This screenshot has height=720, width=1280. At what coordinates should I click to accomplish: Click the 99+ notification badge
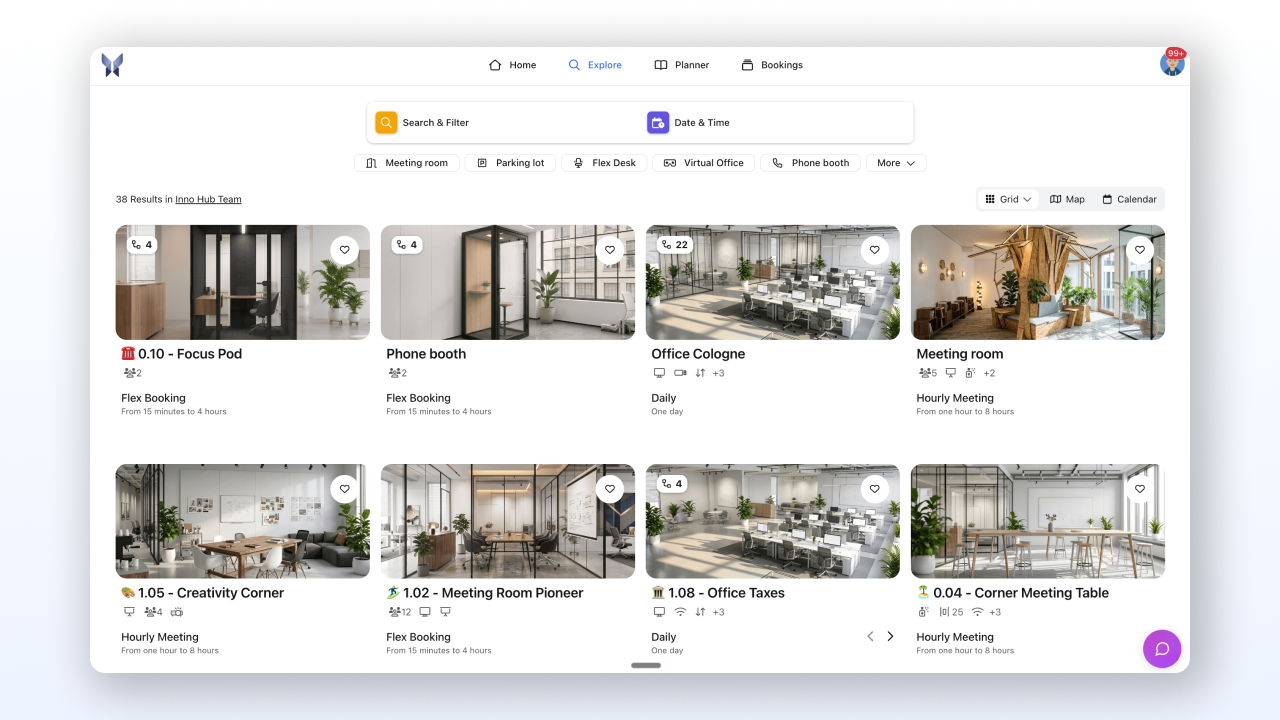click(1176, 53)
